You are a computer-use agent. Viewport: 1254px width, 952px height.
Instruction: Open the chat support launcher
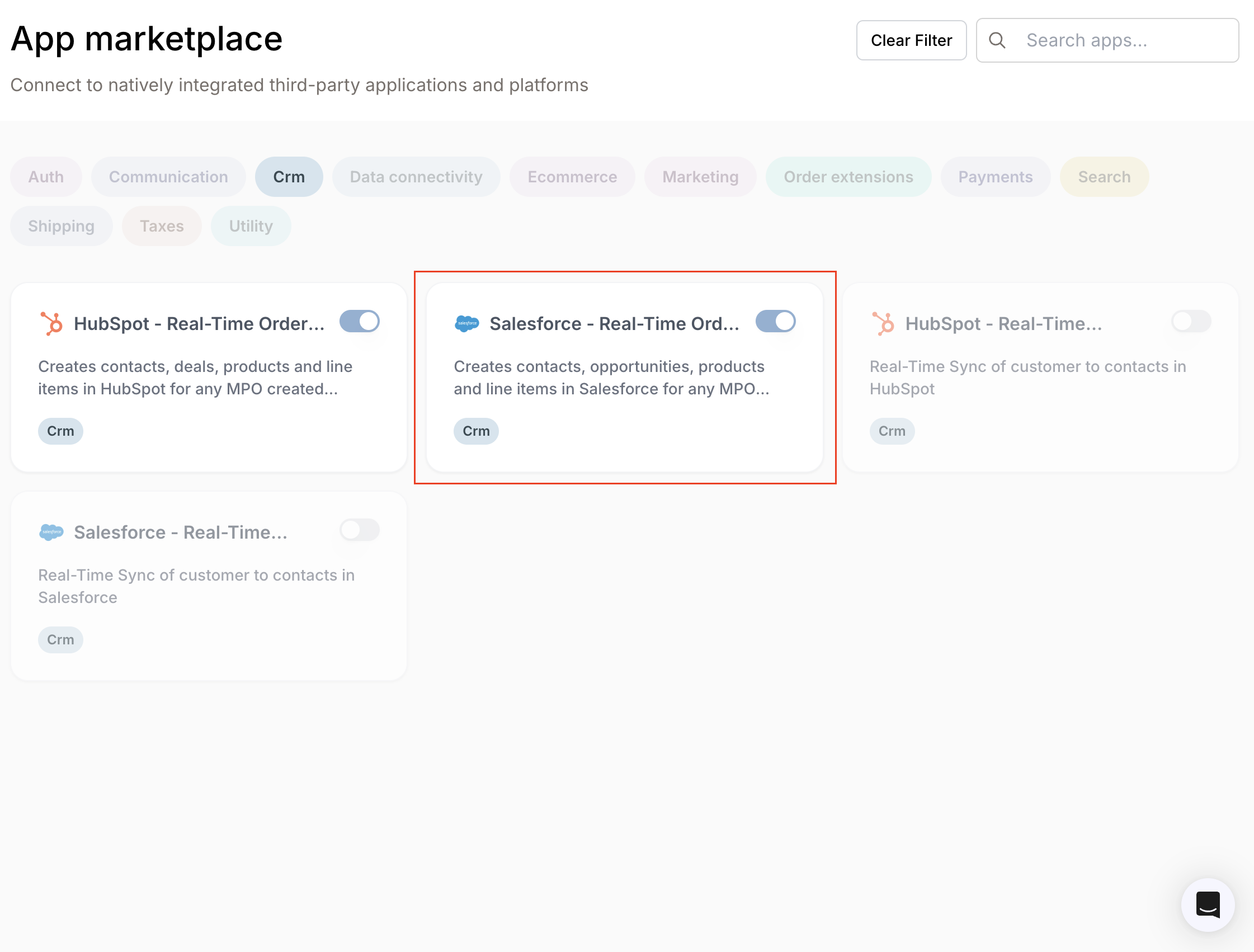pos(1208,905)
